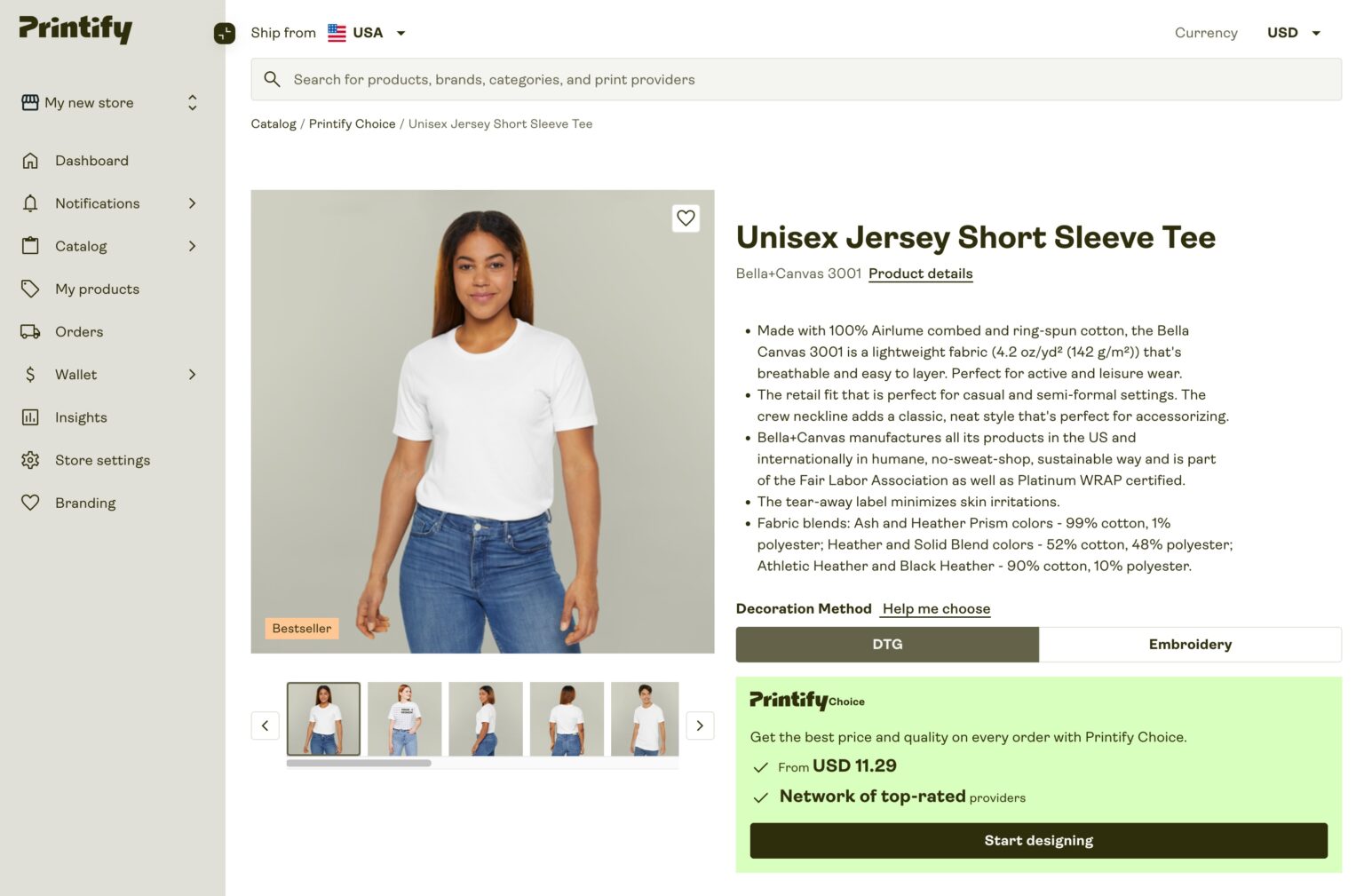The height and width of the screenshot is (896, 1364).
Task: Open Dashboard from the home icon
Action: point(30,161)
